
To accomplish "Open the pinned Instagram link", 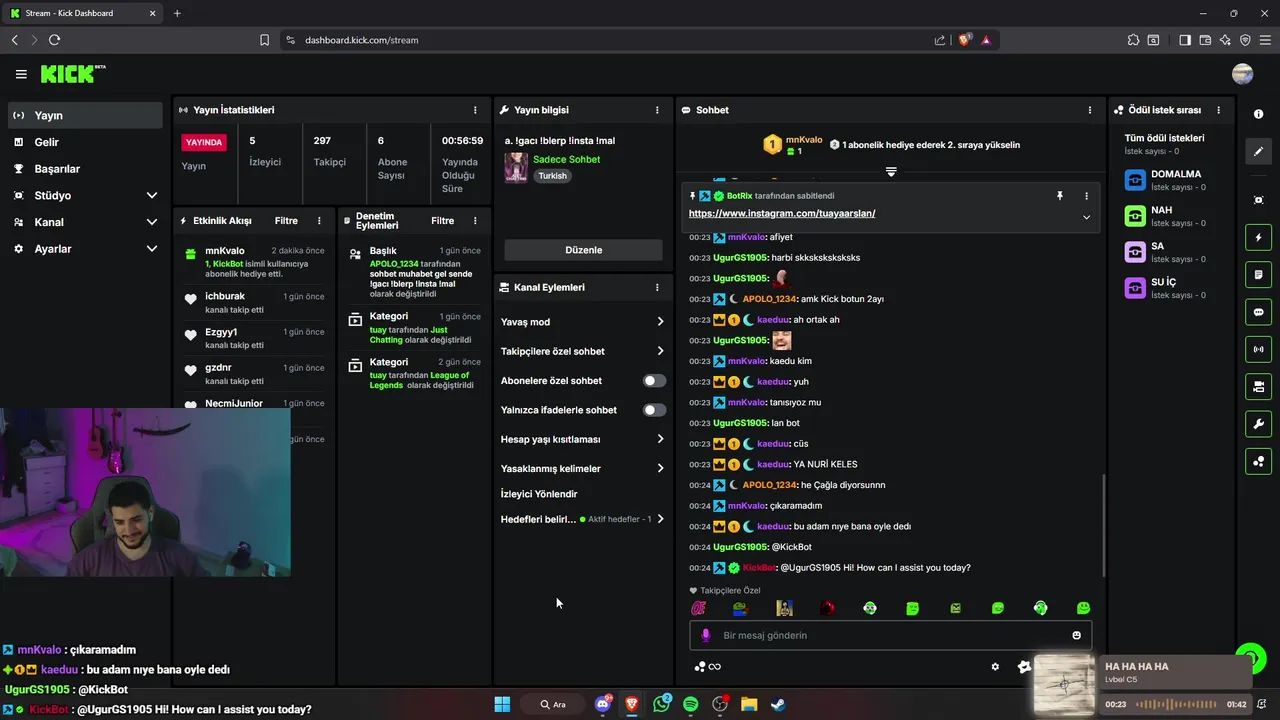I will pos(782,214).
